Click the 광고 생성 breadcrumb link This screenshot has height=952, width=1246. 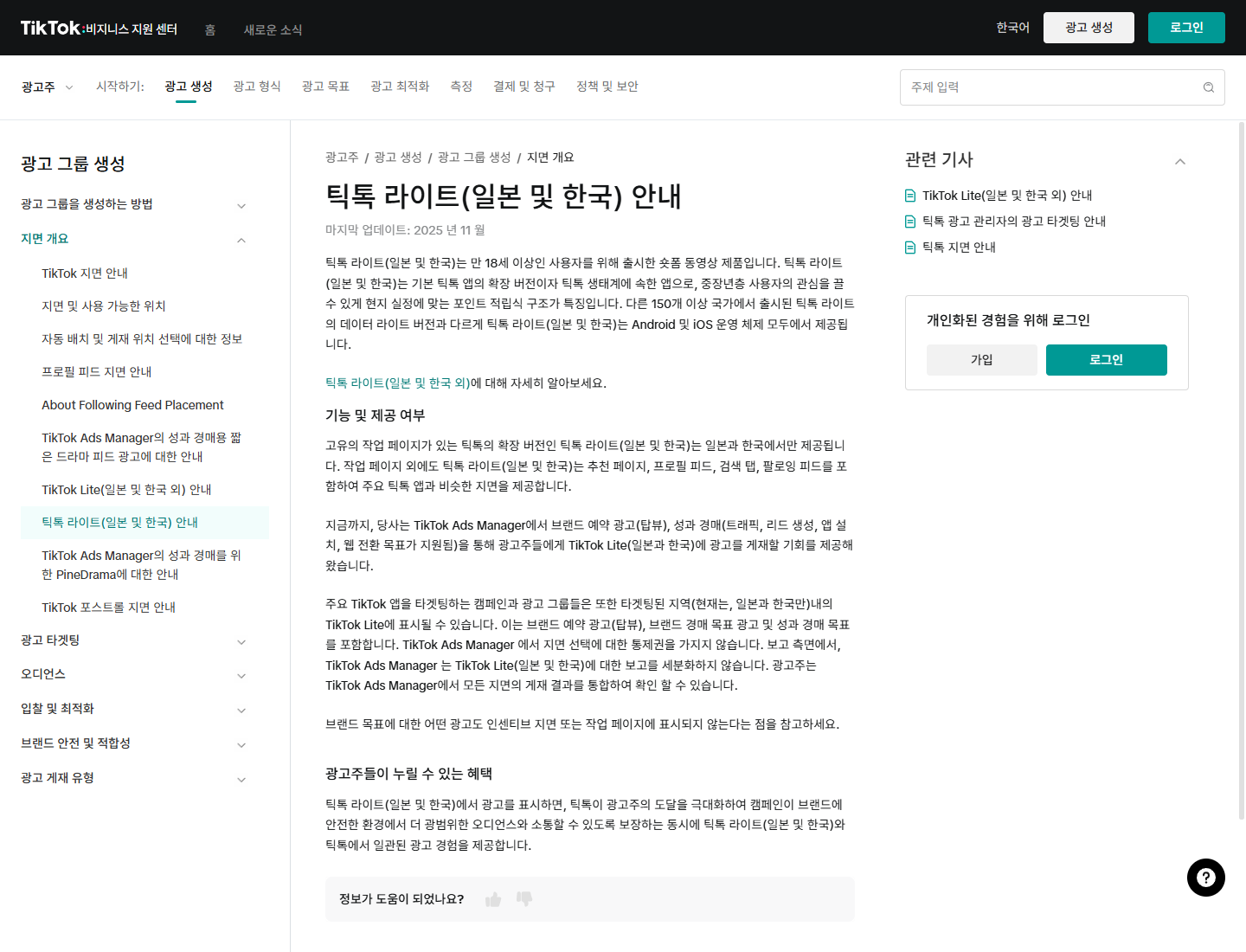398,158
